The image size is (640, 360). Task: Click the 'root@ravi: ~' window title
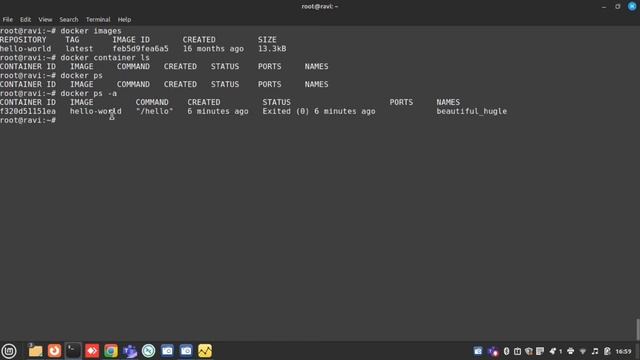tap(320, 7)
